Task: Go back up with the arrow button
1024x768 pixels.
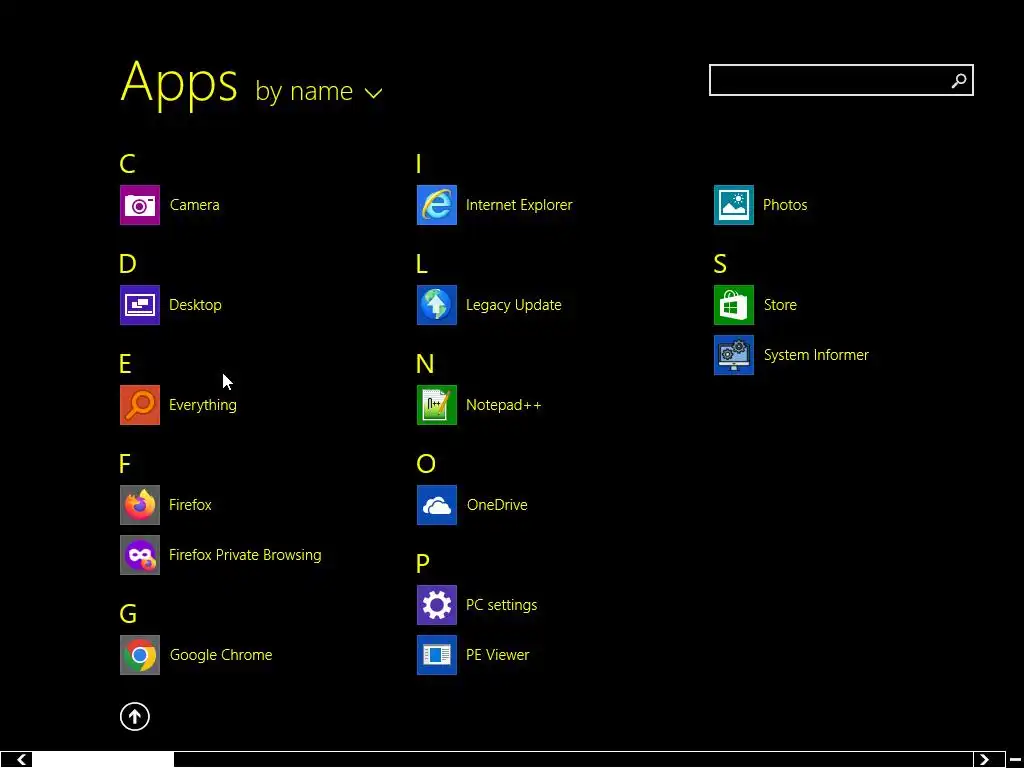Action: tap(135, 716)
